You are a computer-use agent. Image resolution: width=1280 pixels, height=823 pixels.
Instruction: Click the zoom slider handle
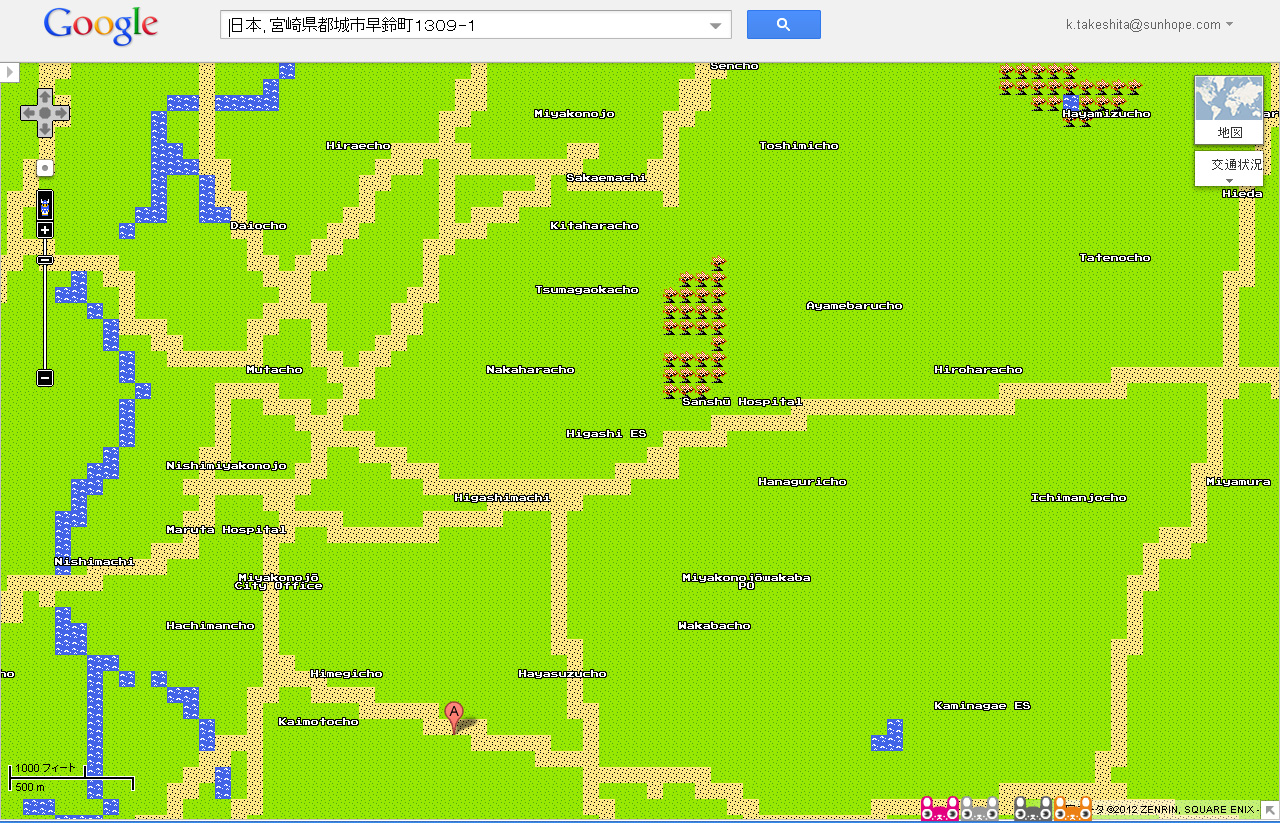[45, 260]
